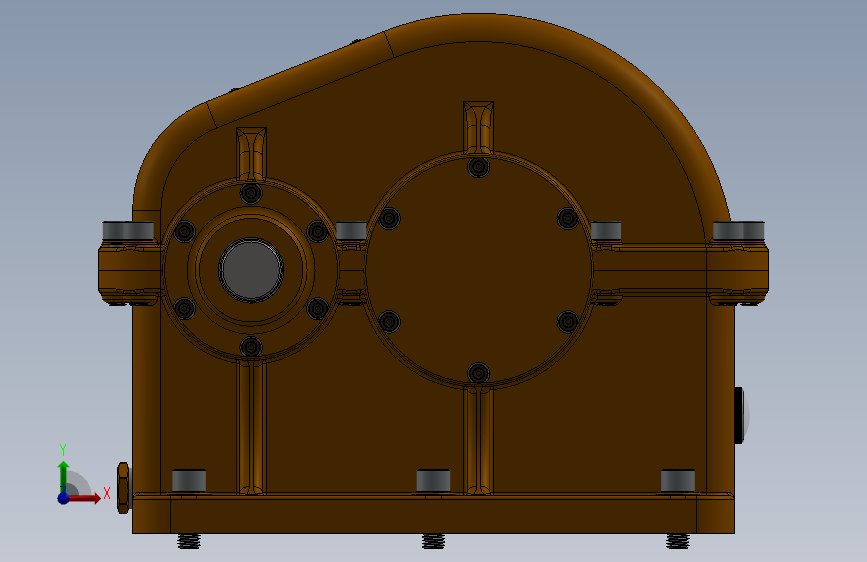
Task: Click the green Y axis arrow of the triad
Action: click(64, 477)
